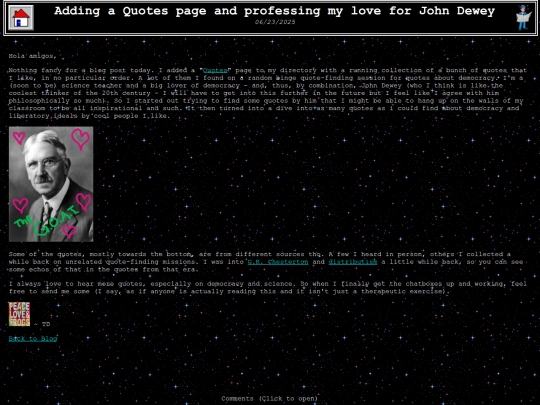Screen dimensions: 540x405
Task: Click the date 06/23/2025
Action: 275,22
